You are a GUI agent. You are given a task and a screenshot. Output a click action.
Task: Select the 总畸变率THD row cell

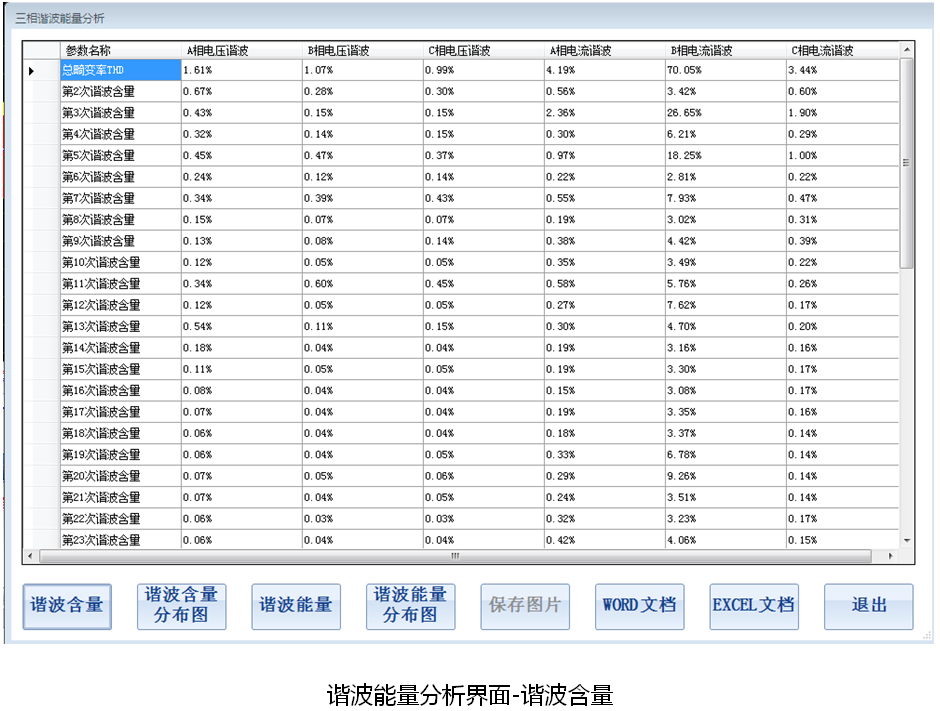click(120, 70)
